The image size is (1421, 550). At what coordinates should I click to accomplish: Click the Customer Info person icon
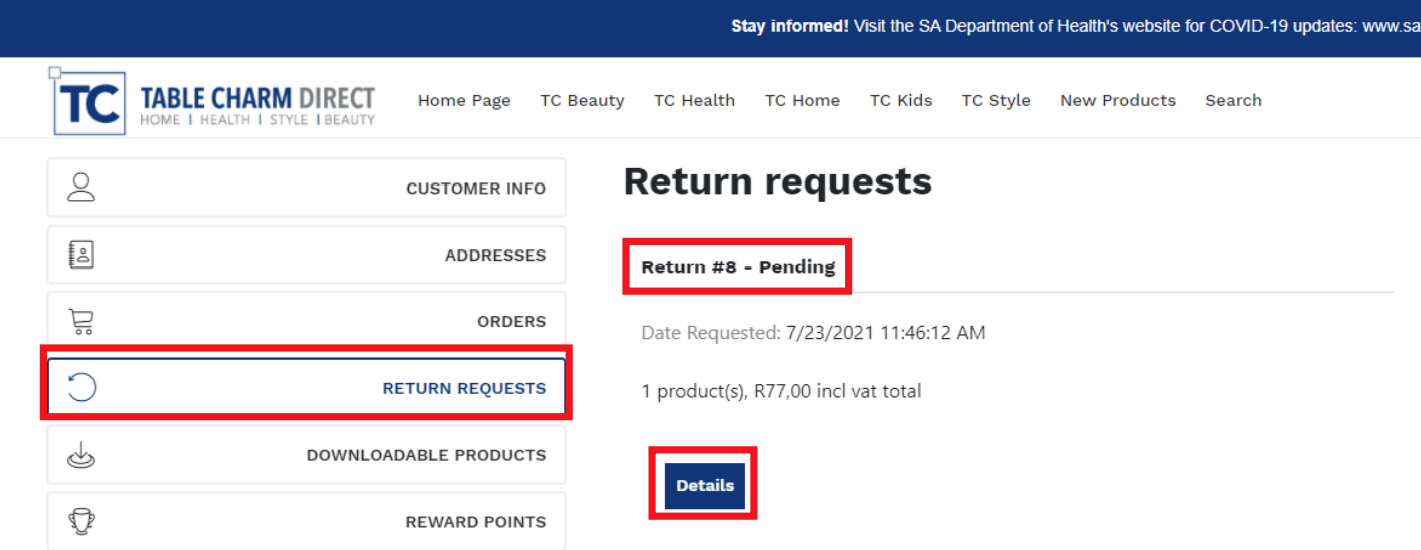point(81,187)
